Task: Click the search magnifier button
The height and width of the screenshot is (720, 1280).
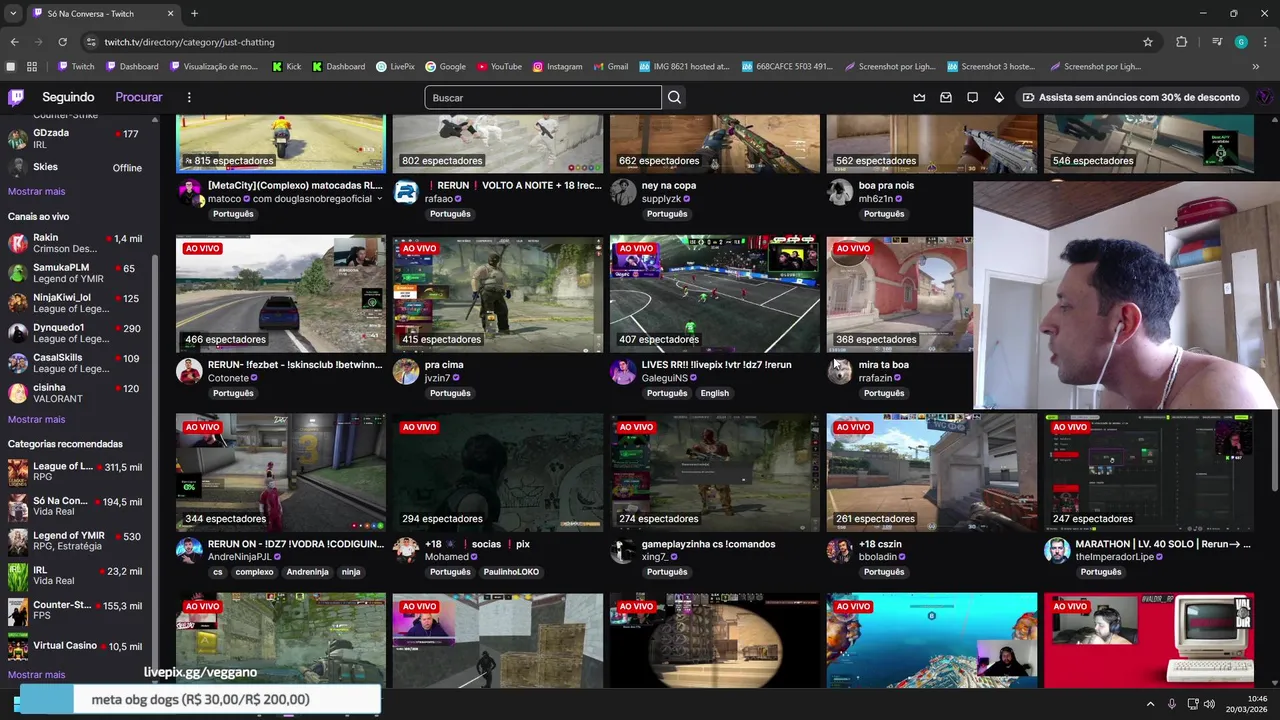Action: click(674, 97)
